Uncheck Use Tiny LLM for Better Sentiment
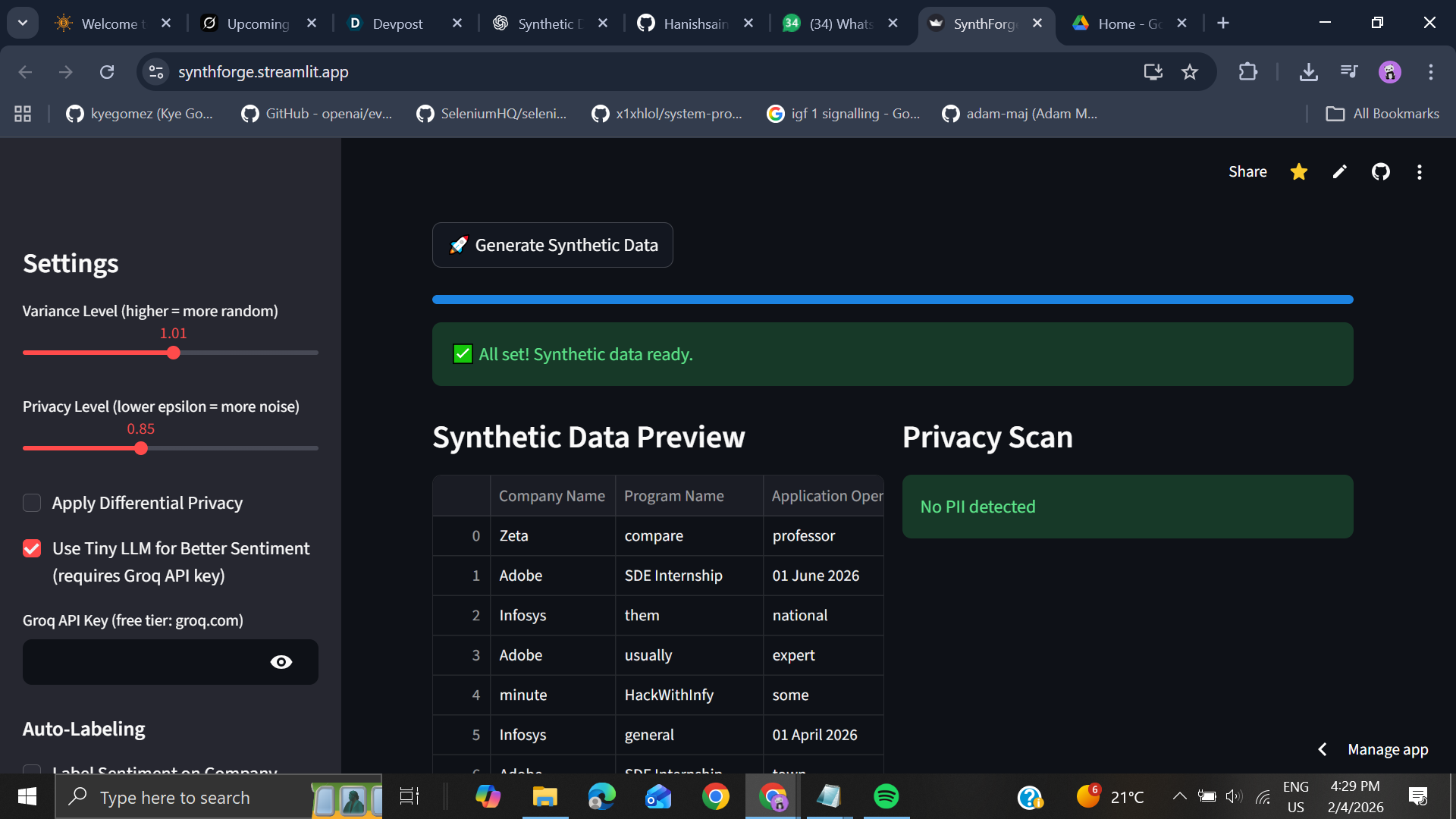 pyautogui.click(x=32, y=548)
